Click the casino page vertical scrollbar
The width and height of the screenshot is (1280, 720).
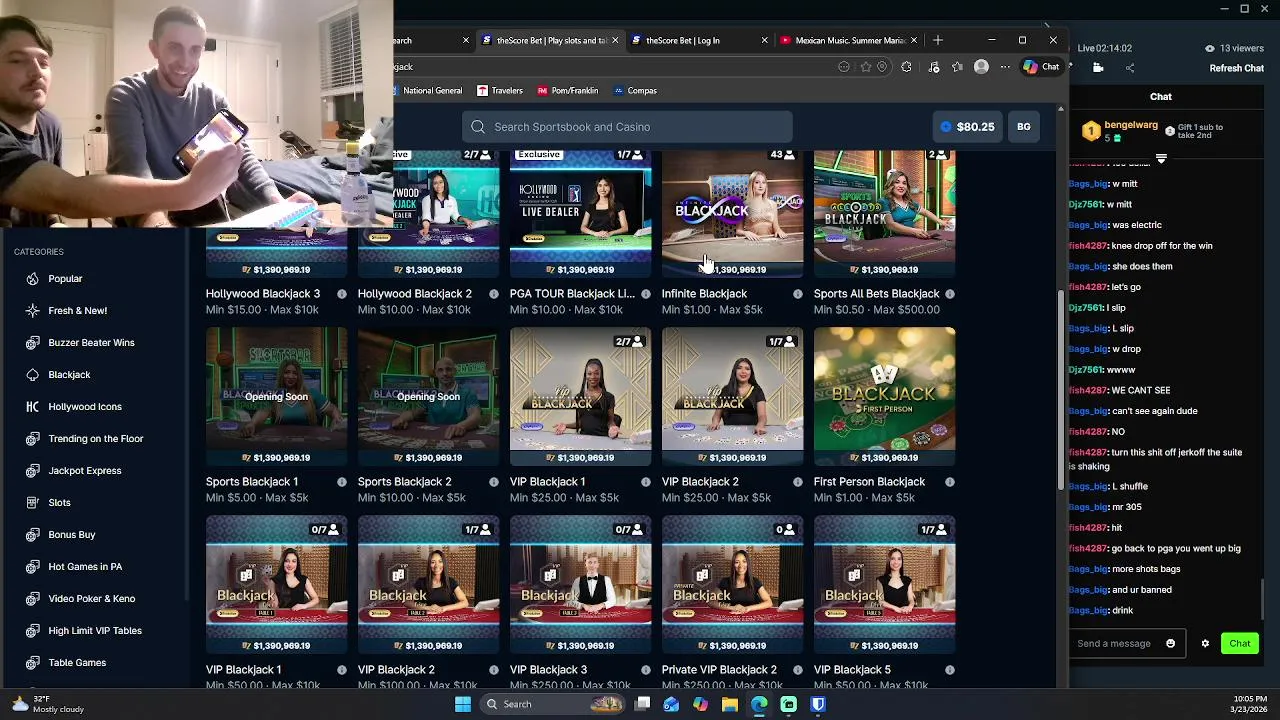point(1061,390)
